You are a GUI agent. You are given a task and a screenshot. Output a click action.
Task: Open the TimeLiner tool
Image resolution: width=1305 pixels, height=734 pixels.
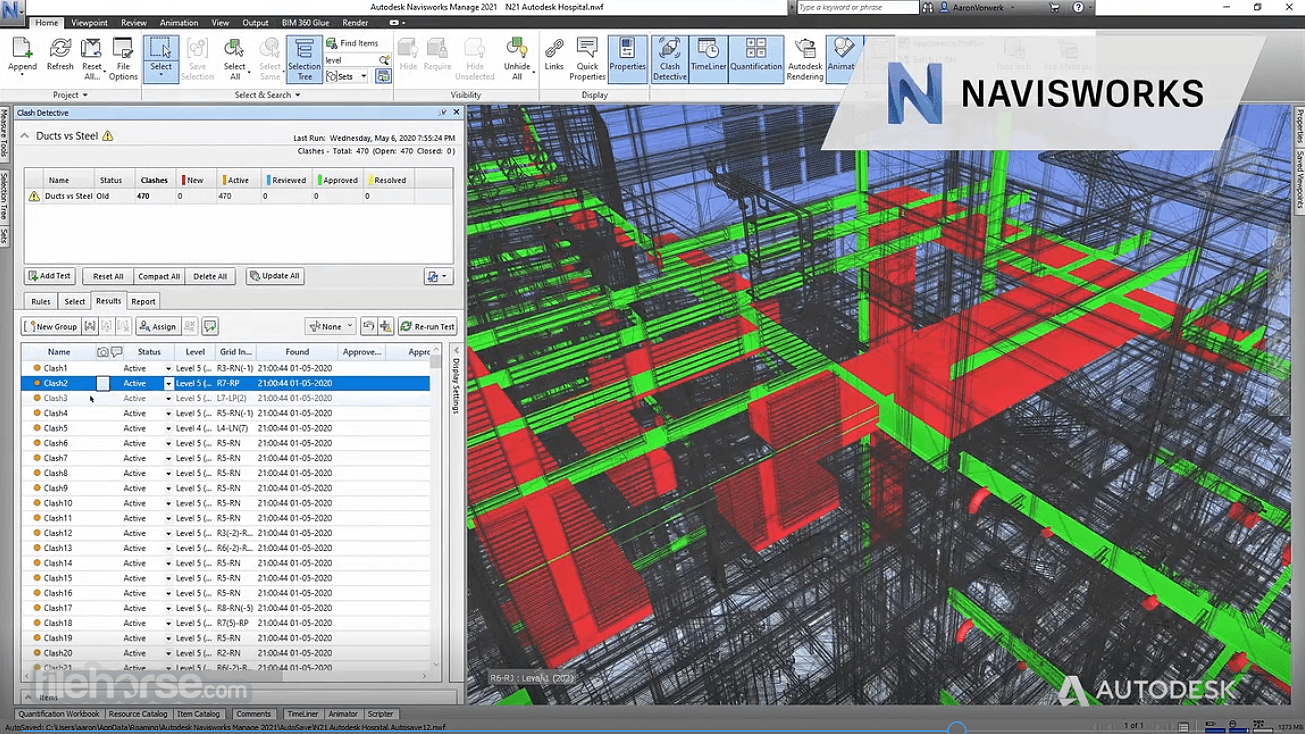[x=708, y=58]
